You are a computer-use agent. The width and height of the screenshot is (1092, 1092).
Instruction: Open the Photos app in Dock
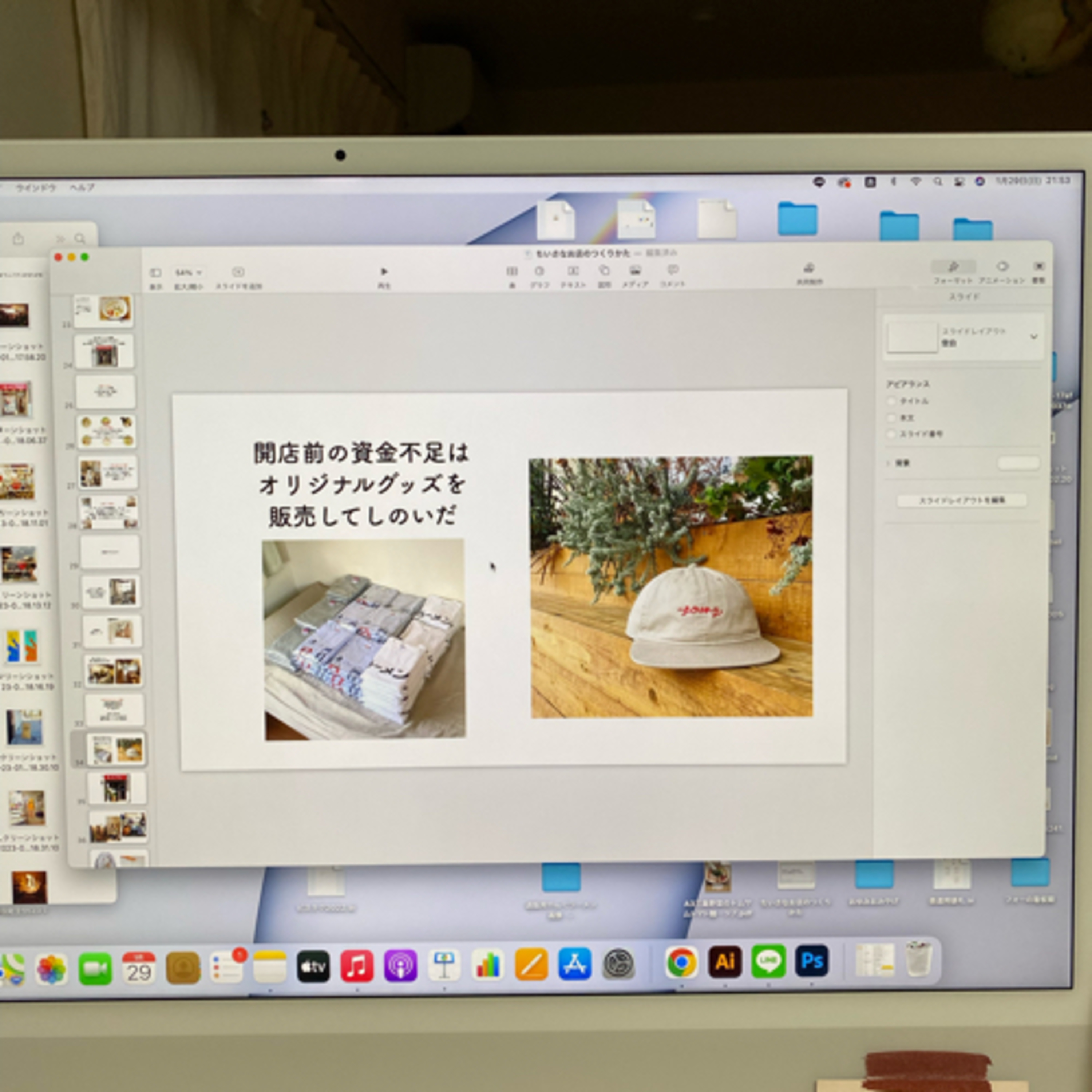51,969
